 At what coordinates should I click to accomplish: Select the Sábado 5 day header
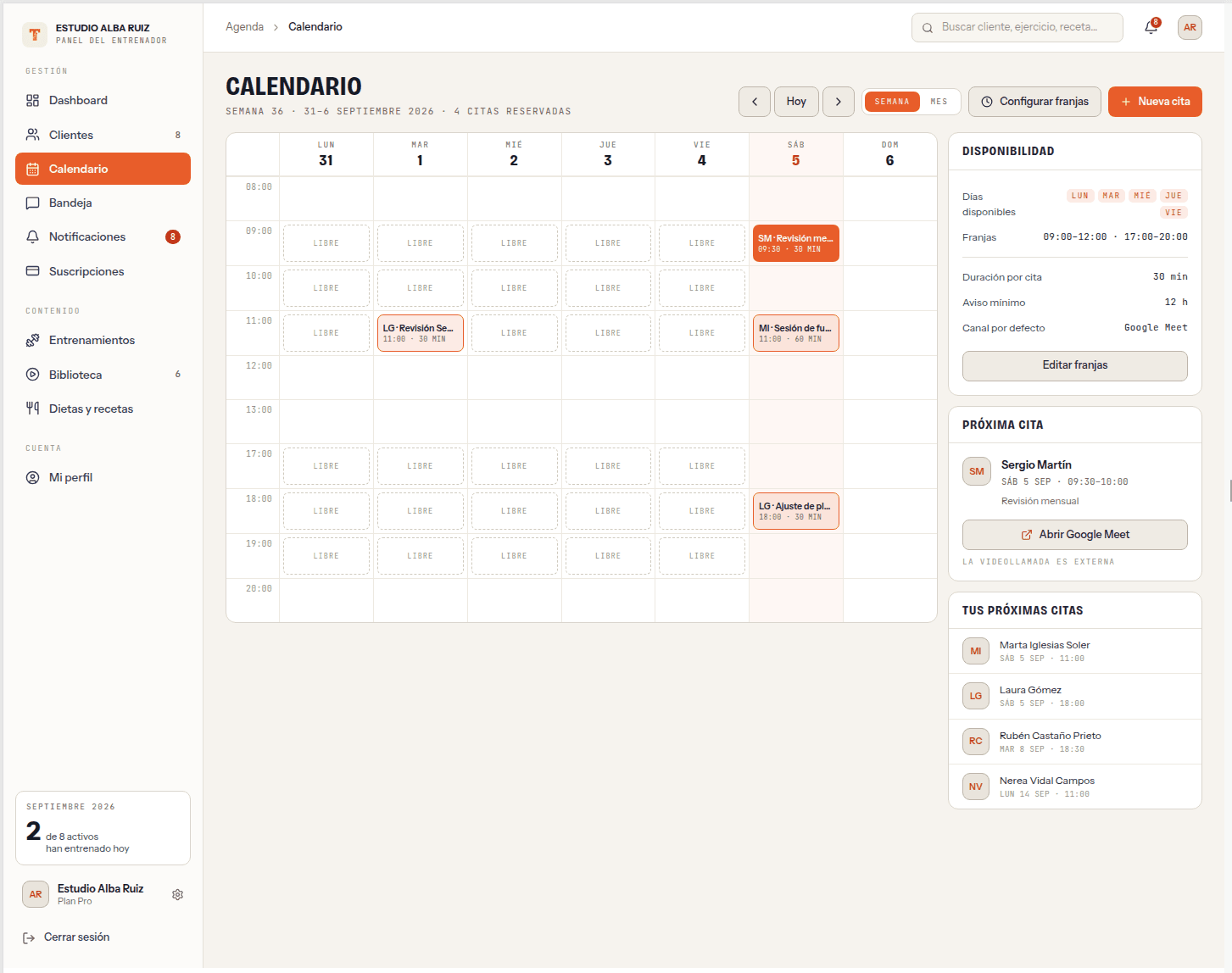click(x=796, y=154)
